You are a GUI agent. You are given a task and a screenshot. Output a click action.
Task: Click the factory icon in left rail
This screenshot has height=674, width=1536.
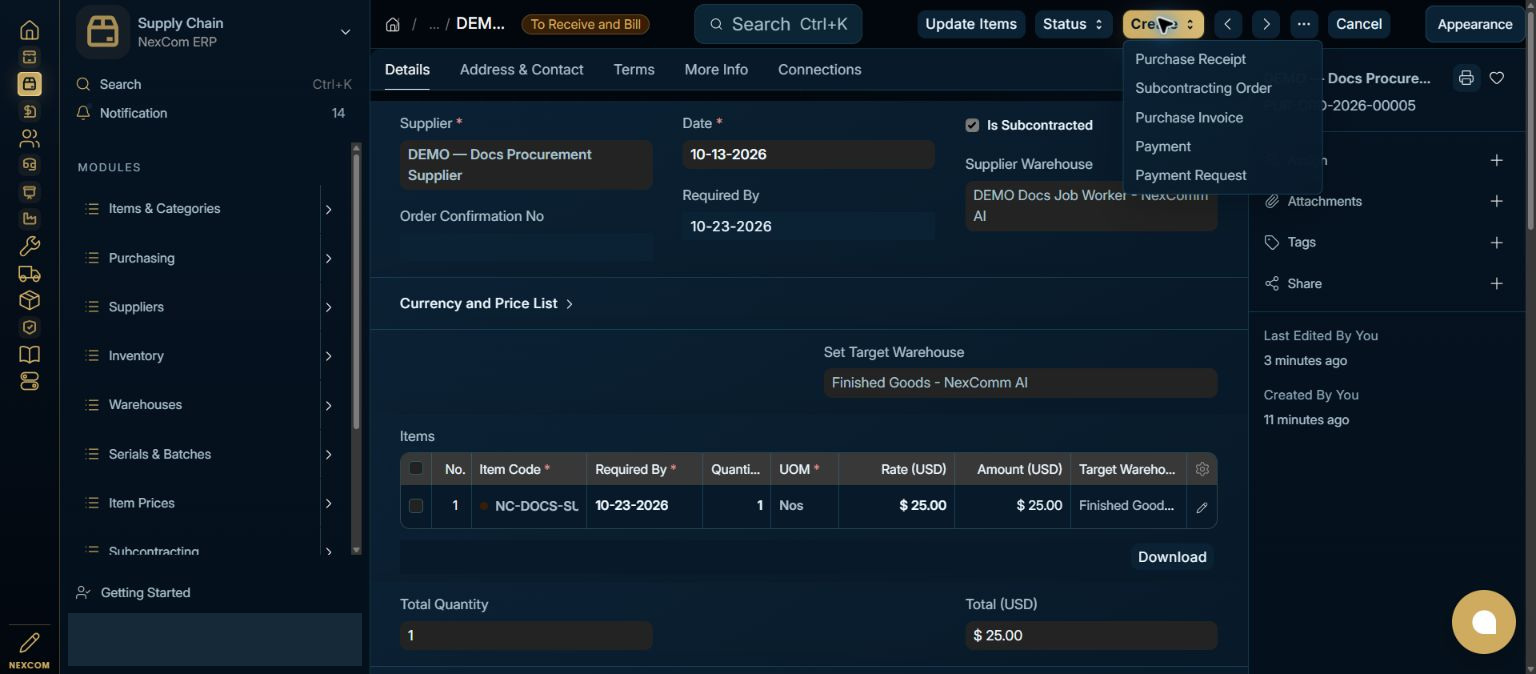pyautogui.click(x=29, y=219)
